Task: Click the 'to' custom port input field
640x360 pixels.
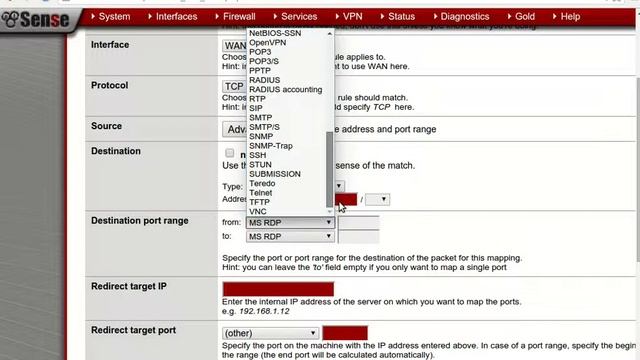Action: [359, 237]
